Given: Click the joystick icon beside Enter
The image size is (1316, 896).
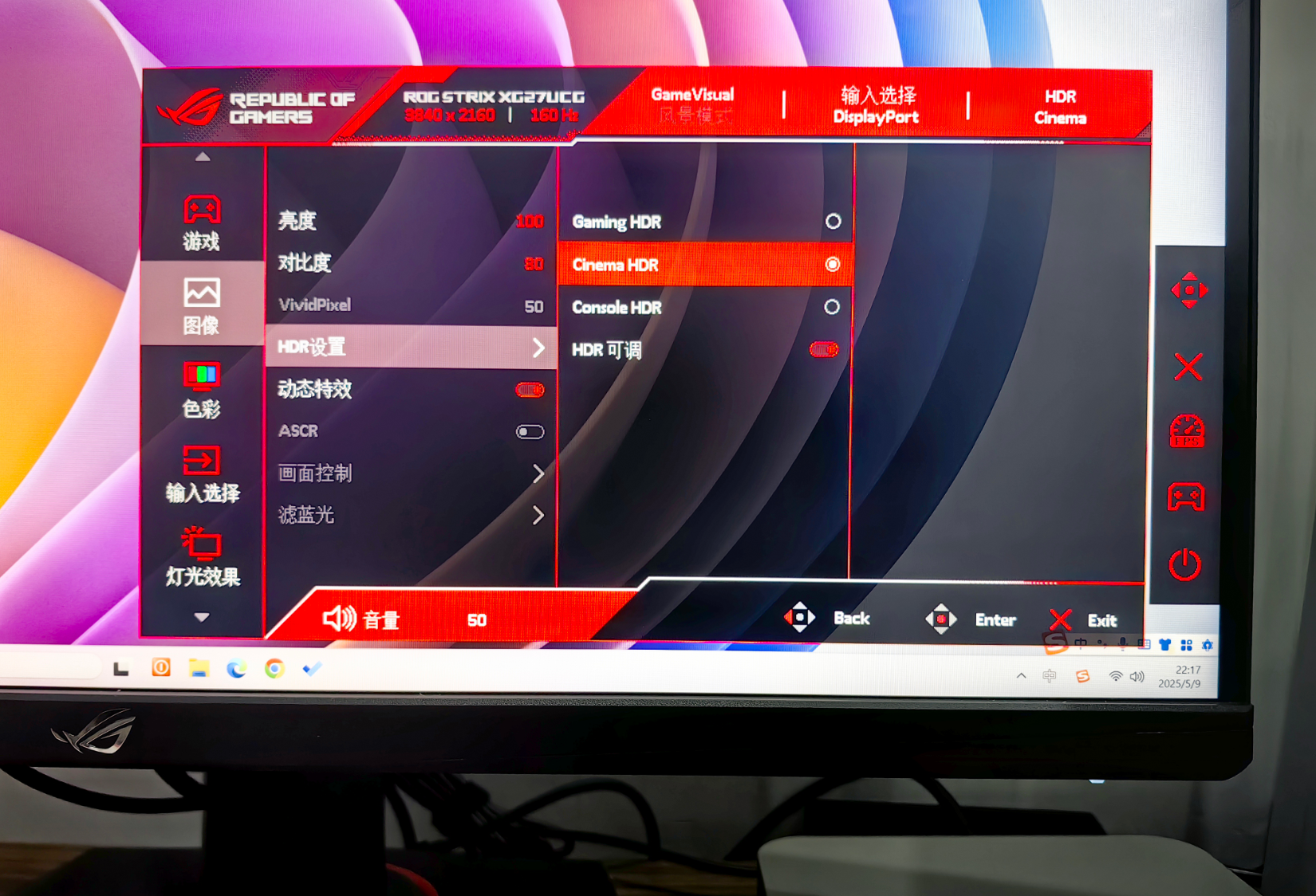Looking at the screenshot, I should tap(941, 619).
